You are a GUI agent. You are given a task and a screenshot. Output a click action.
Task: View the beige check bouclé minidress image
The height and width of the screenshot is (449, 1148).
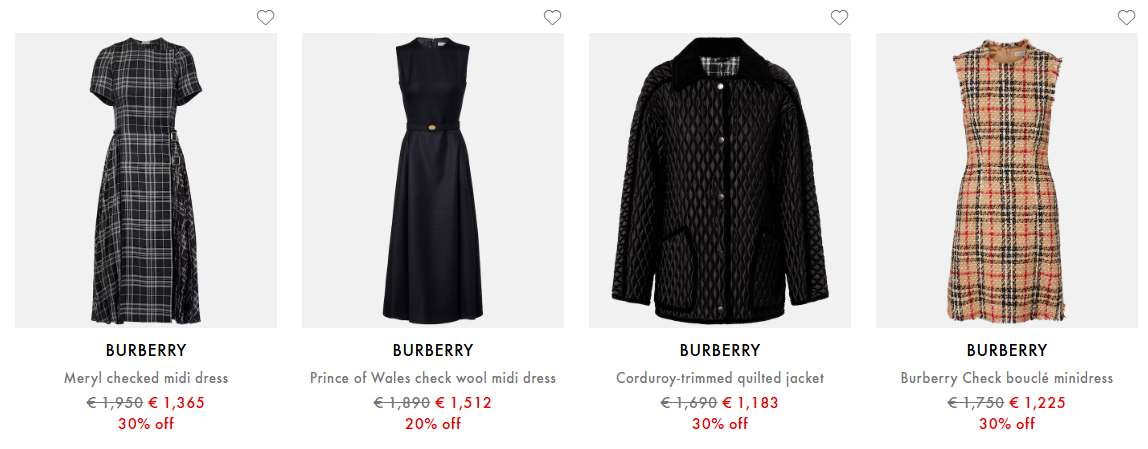point(1007,180)
